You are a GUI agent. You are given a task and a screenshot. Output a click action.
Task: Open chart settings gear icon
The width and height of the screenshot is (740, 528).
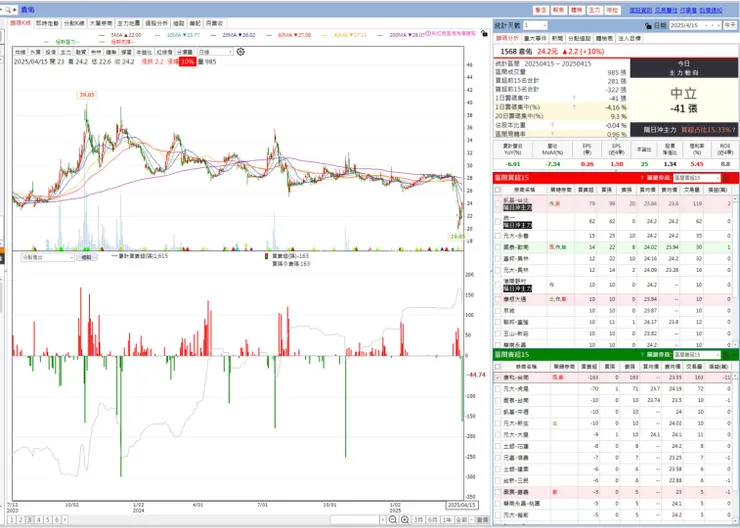coord(240,52)
